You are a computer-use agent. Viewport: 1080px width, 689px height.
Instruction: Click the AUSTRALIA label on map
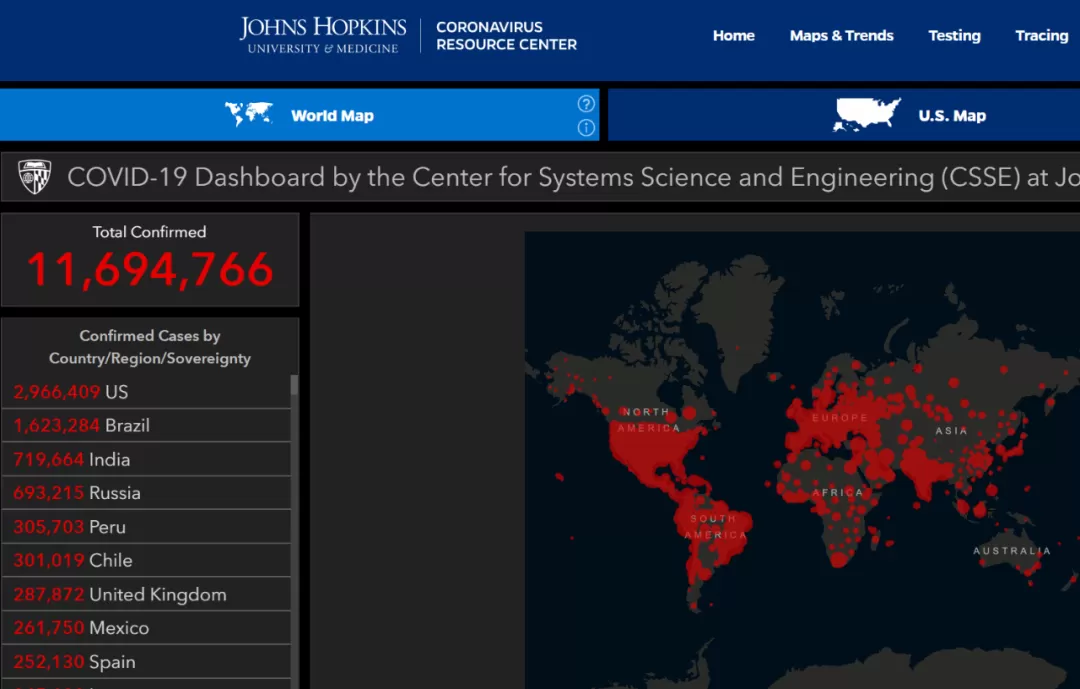(1012, 551)
